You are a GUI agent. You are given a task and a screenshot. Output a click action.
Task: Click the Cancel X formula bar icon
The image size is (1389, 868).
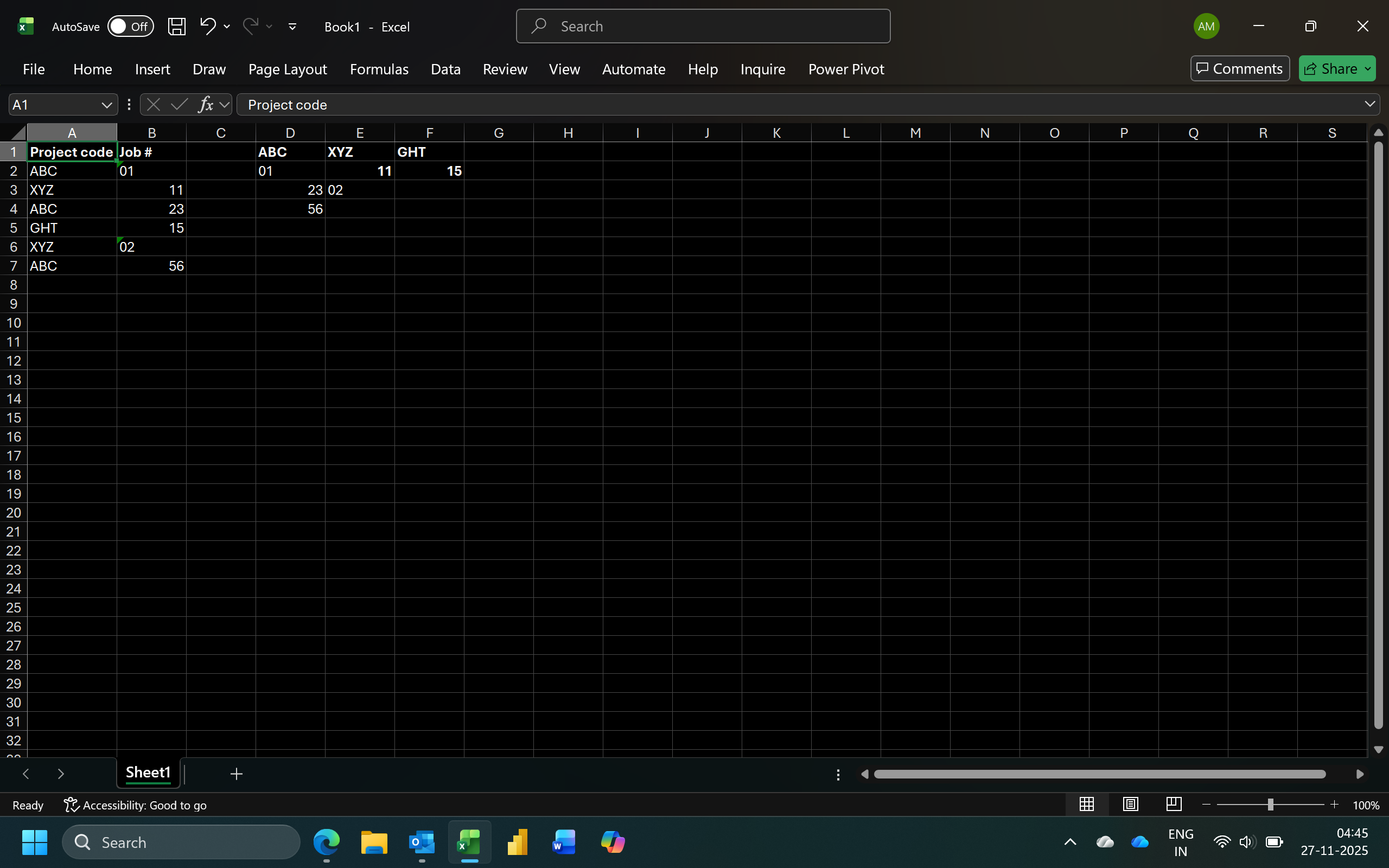click(153, 105)
